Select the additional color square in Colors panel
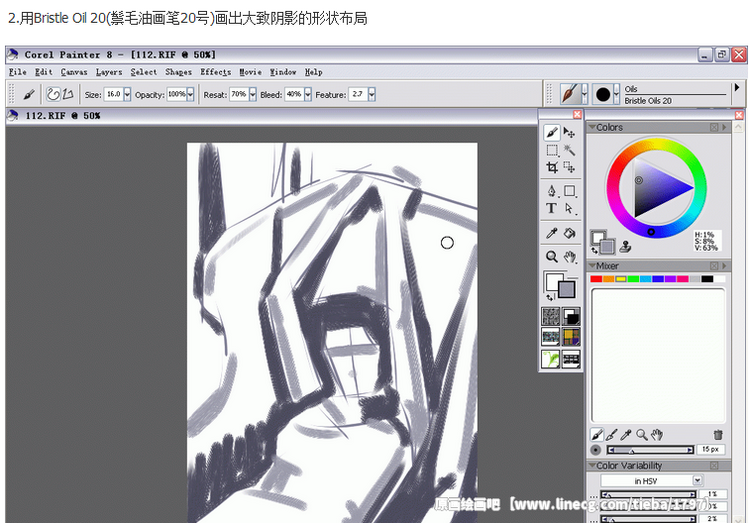Screen dimensions: 750x523 tap(607, 246)
